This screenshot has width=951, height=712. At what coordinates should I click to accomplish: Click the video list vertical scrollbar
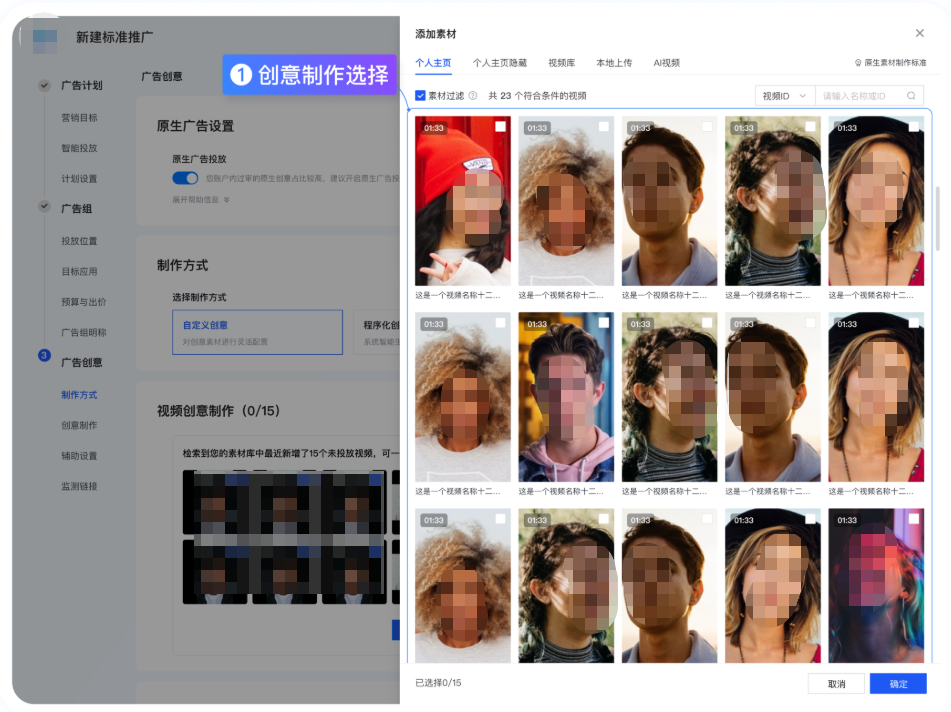pyautogui.click(x=937, y=218)
